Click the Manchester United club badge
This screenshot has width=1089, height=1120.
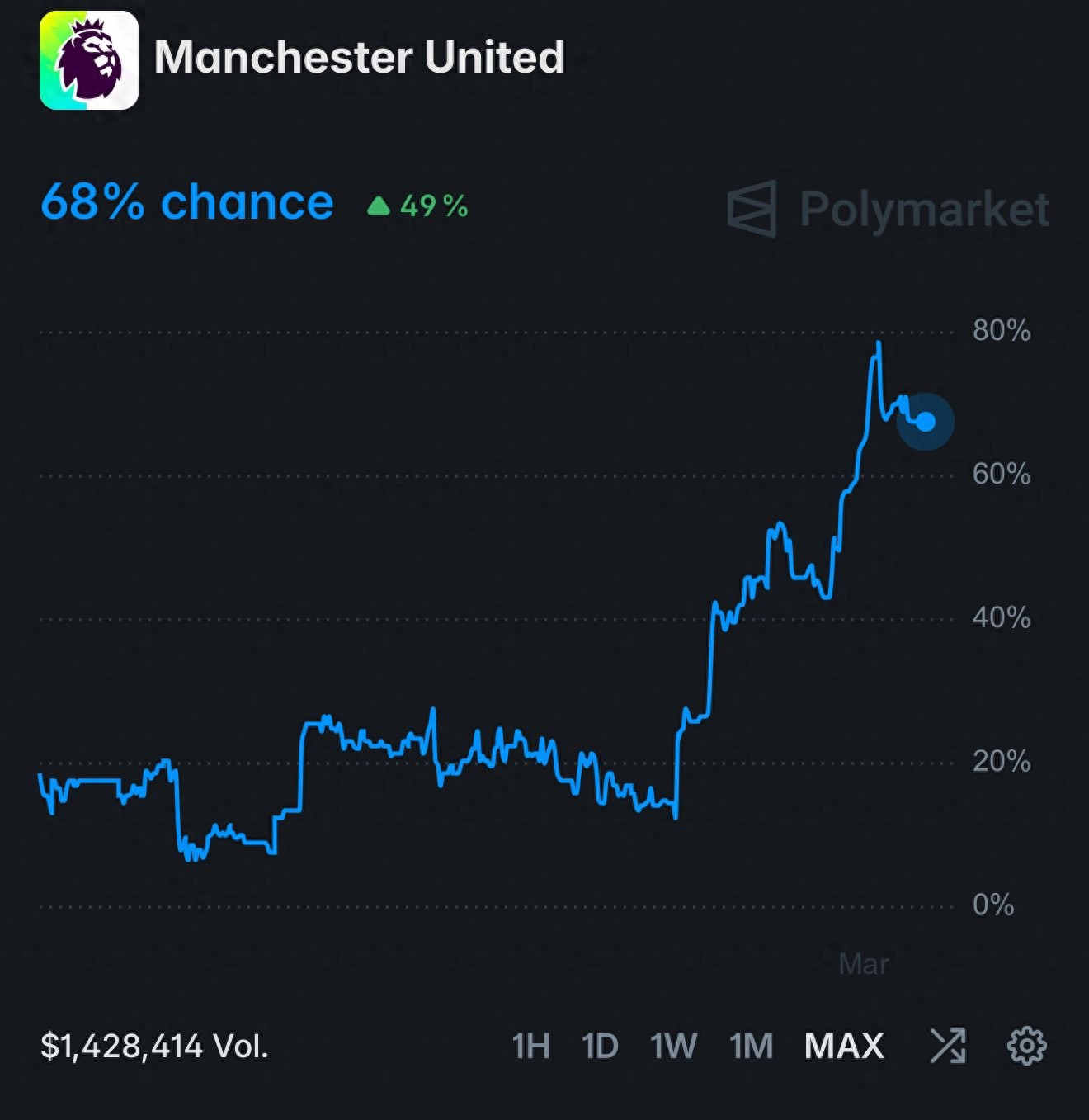tap(88, 59)
